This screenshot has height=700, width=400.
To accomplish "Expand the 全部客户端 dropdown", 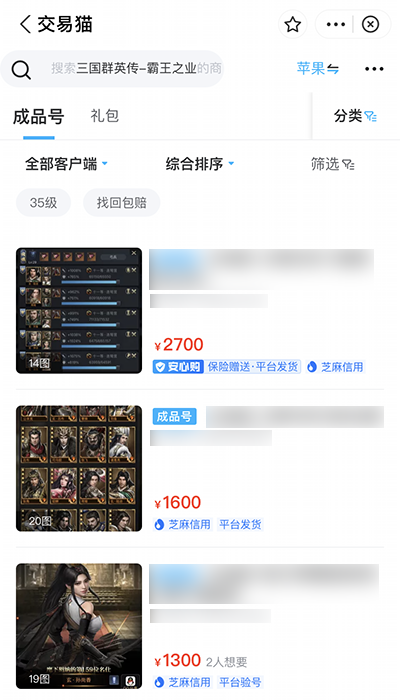I will click(x=66, y=164).
